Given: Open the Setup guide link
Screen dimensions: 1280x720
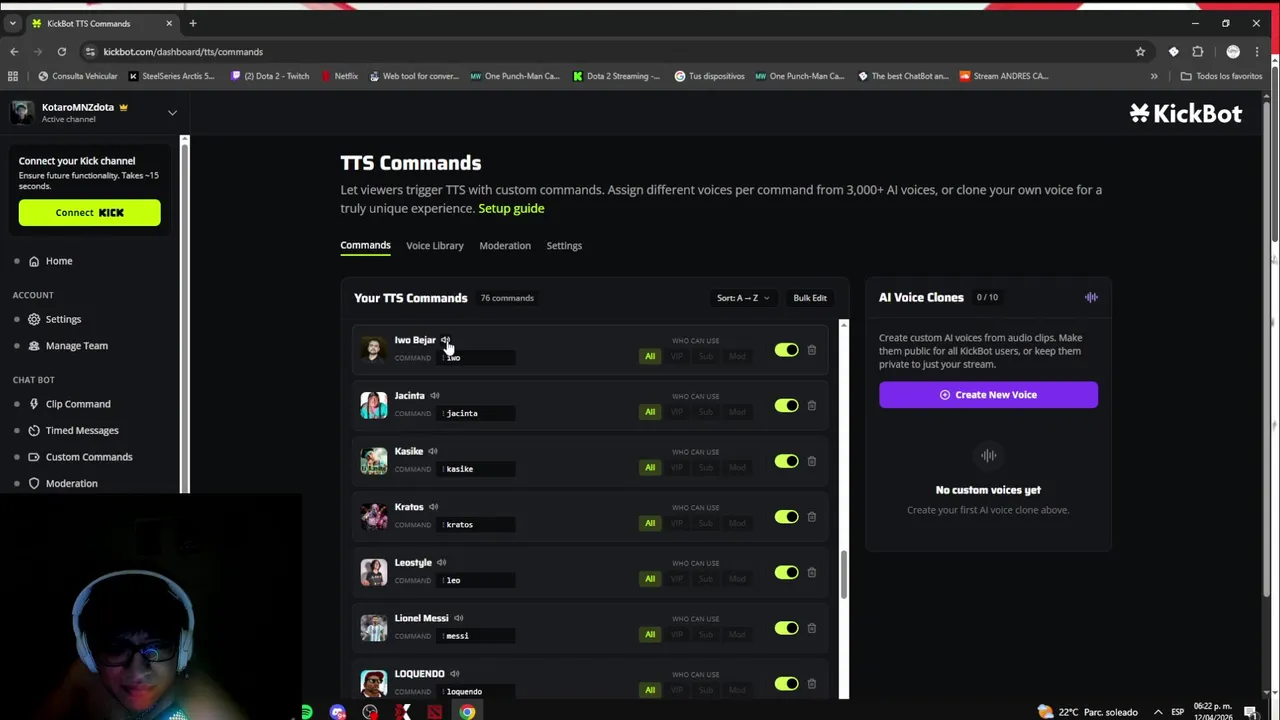Looking at the screenshot, I should coord(511,208).
